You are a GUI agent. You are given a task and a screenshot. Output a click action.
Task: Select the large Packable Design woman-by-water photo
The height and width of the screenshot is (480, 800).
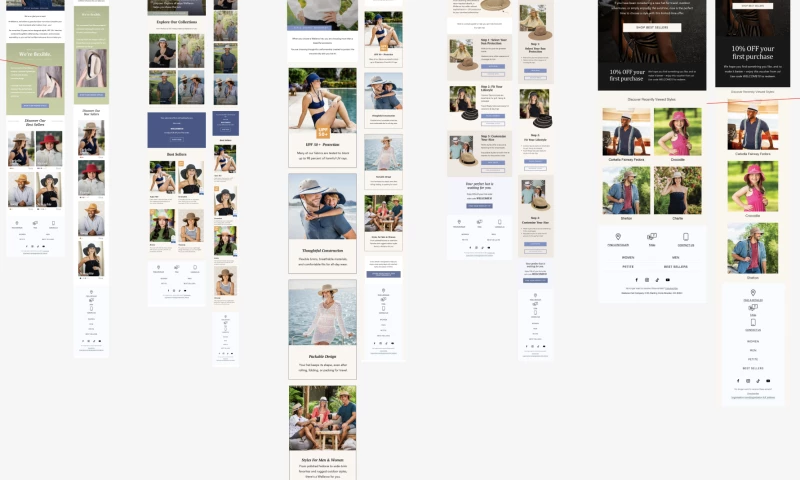point(322,313)
